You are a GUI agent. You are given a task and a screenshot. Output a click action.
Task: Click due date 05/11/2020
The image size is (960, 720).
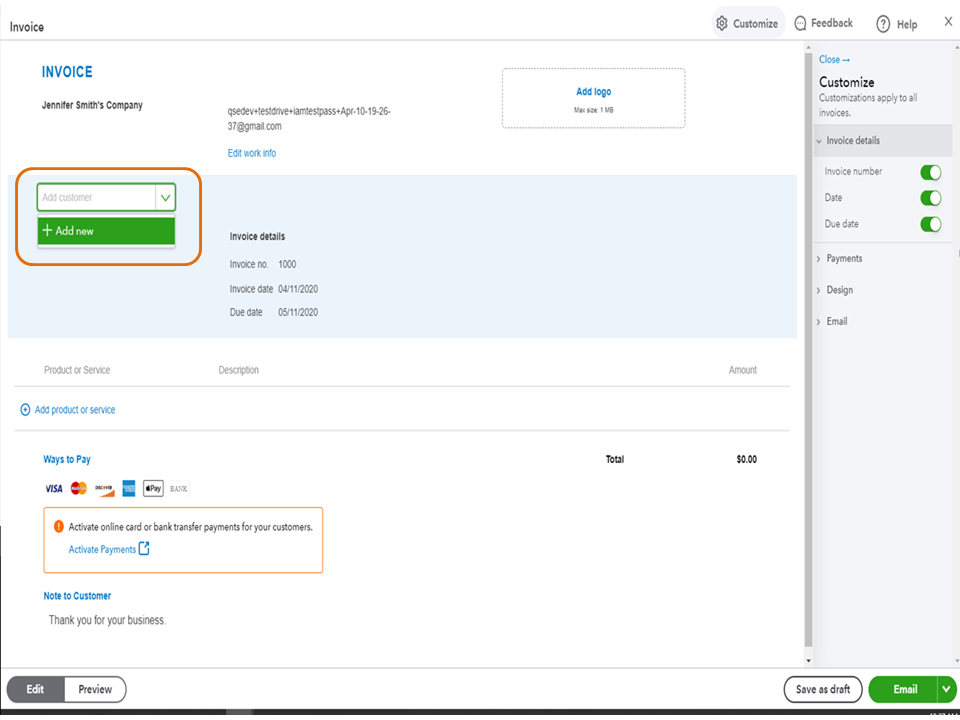pyautogui.click(x=298, y=312)
